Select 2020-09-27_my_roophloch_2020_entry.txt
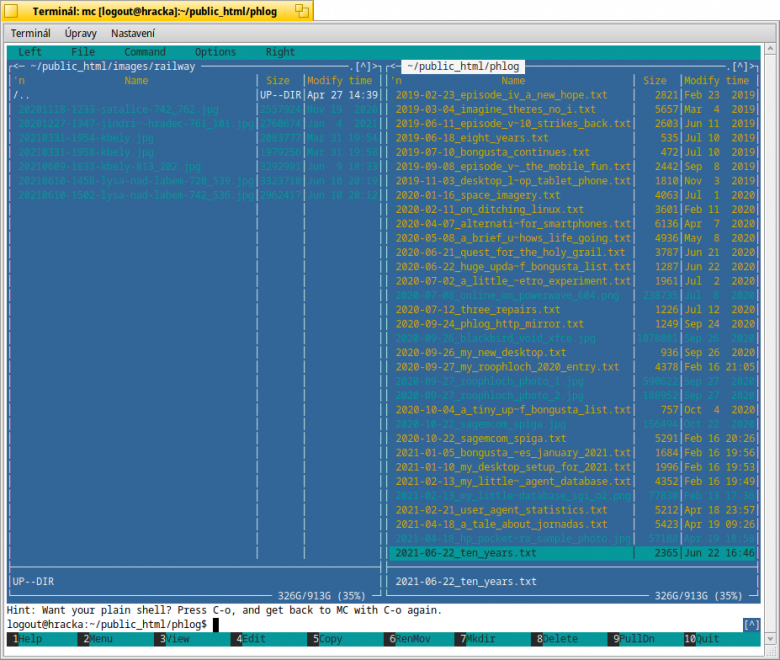 click(572, 367)
